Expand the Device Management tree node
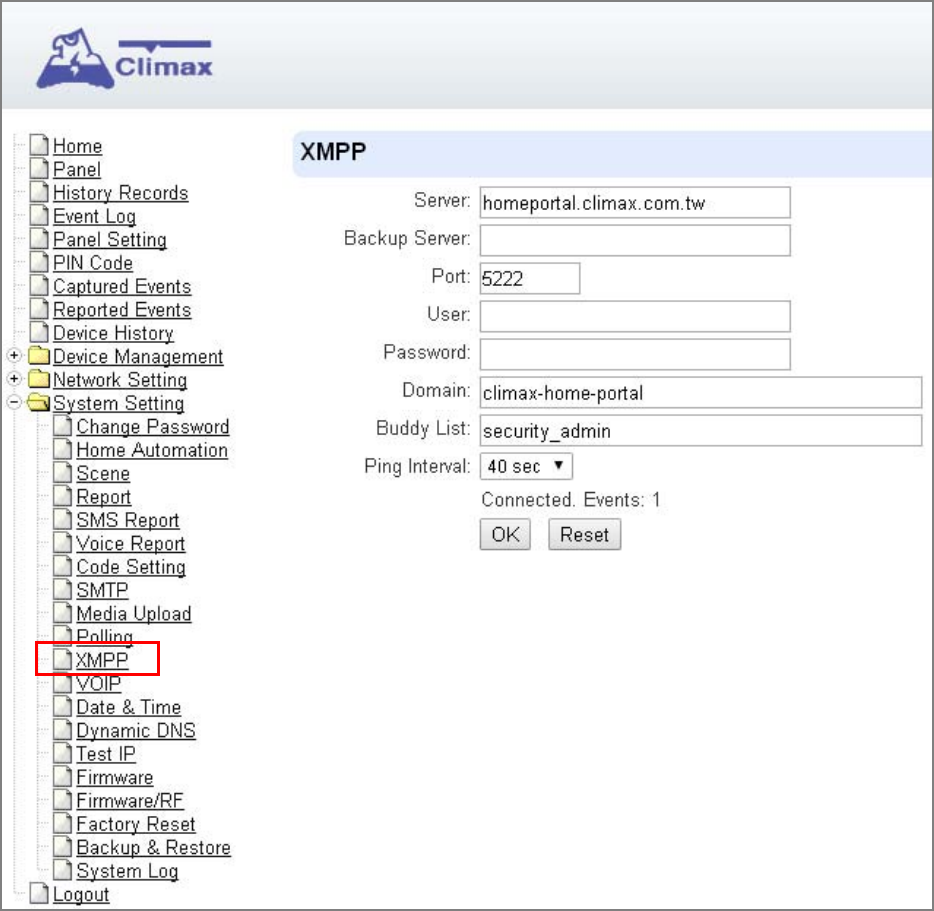 14,356
